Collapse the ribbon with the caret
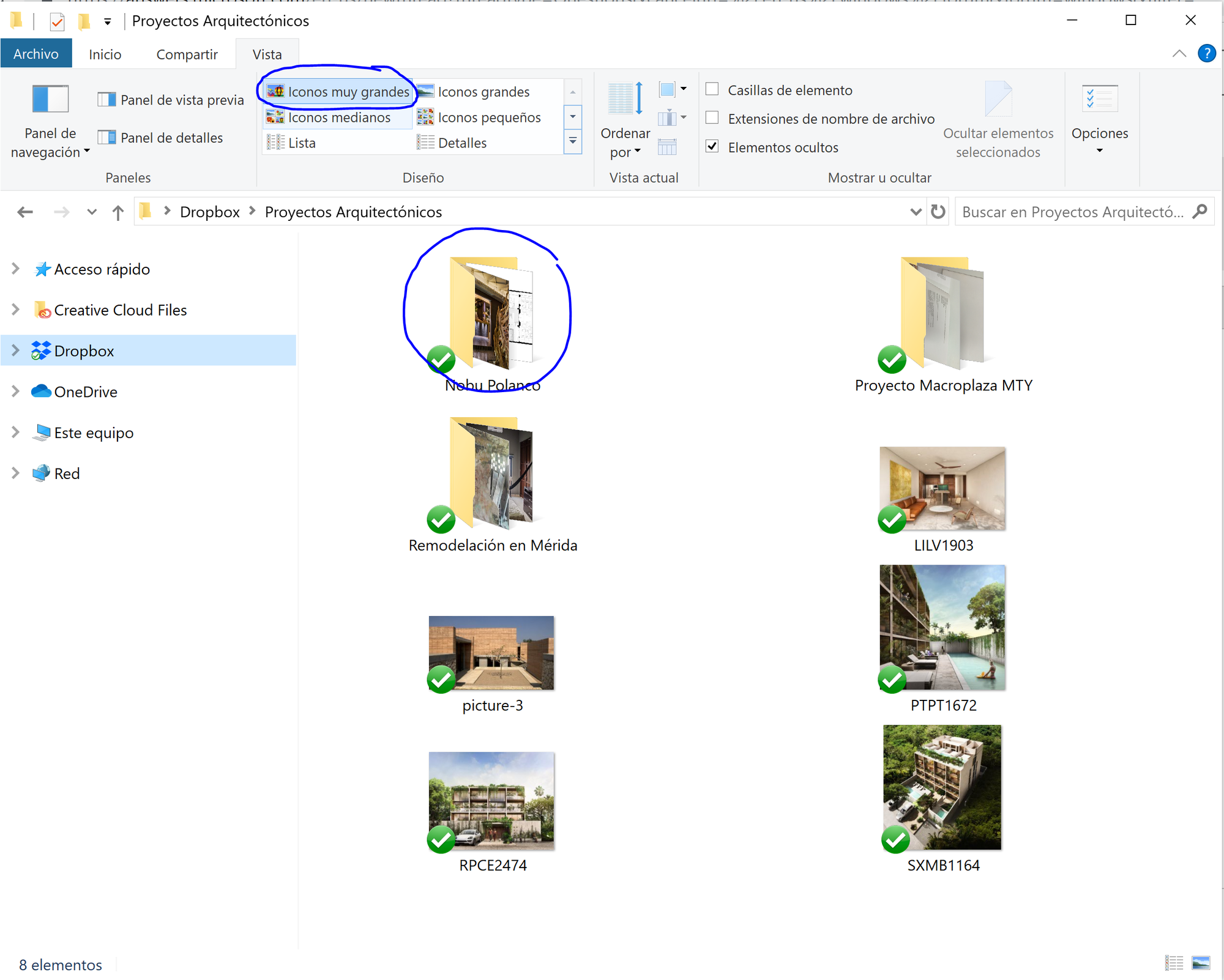The height and width of the screenshot is (980, 1224). (1179, 54)
